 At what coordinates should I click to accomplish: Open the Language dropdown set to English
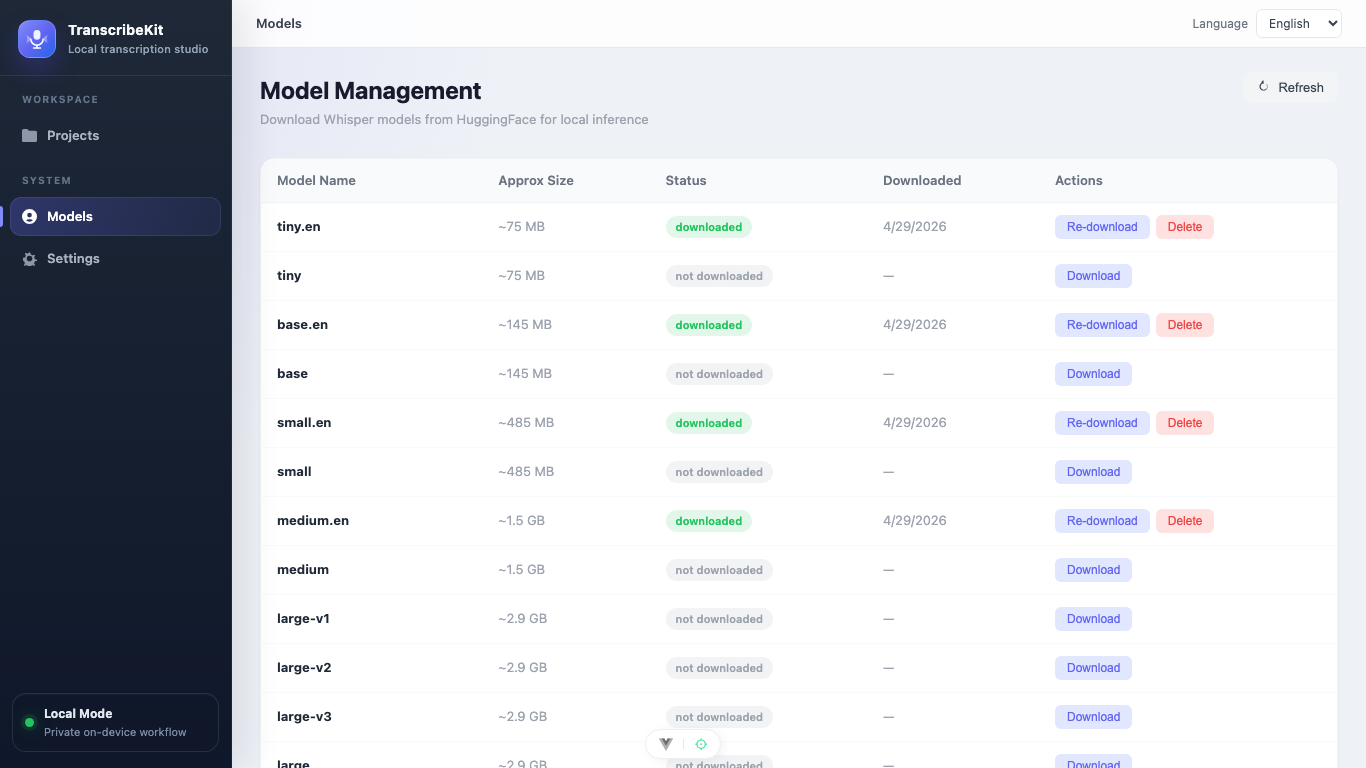point(1298,24)
